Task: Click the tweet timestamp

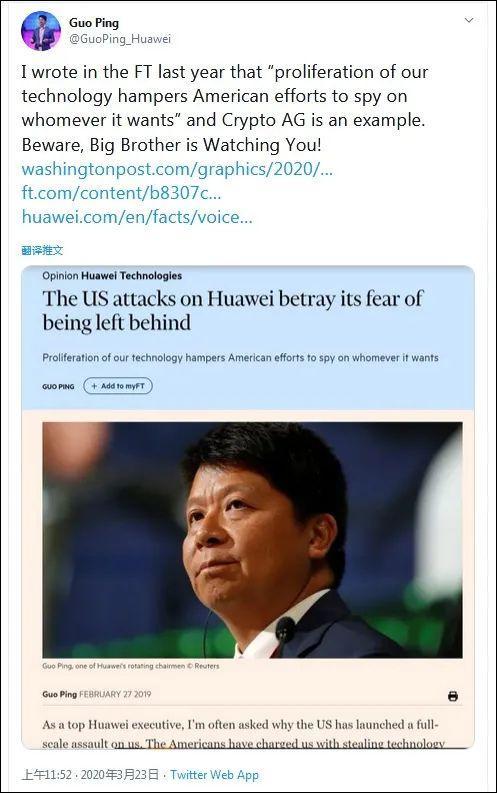Action: [x=91, y=775]
